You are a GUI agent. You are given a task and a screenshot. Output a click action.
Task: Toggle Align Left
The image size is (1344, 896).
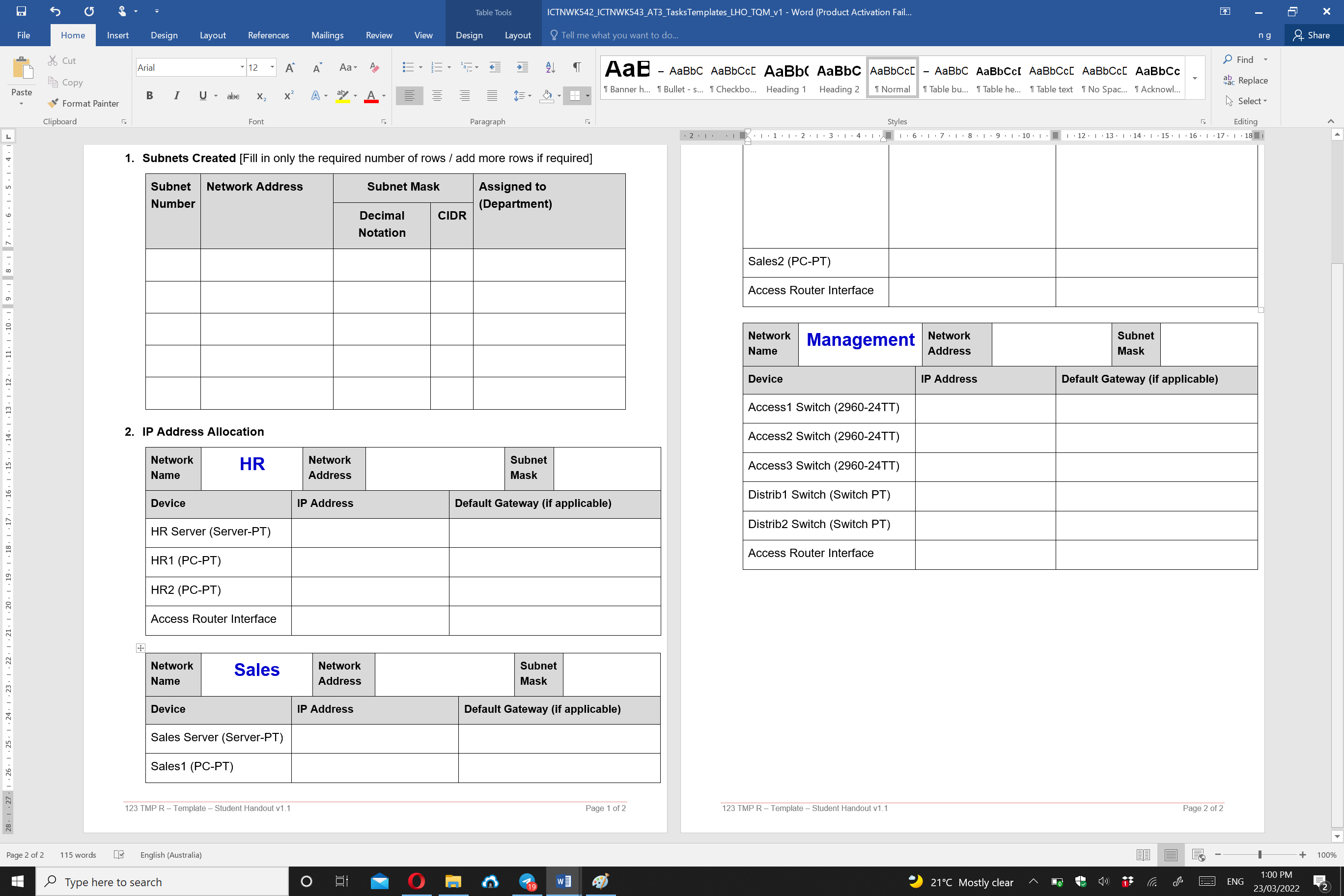[x=409, y=96]
